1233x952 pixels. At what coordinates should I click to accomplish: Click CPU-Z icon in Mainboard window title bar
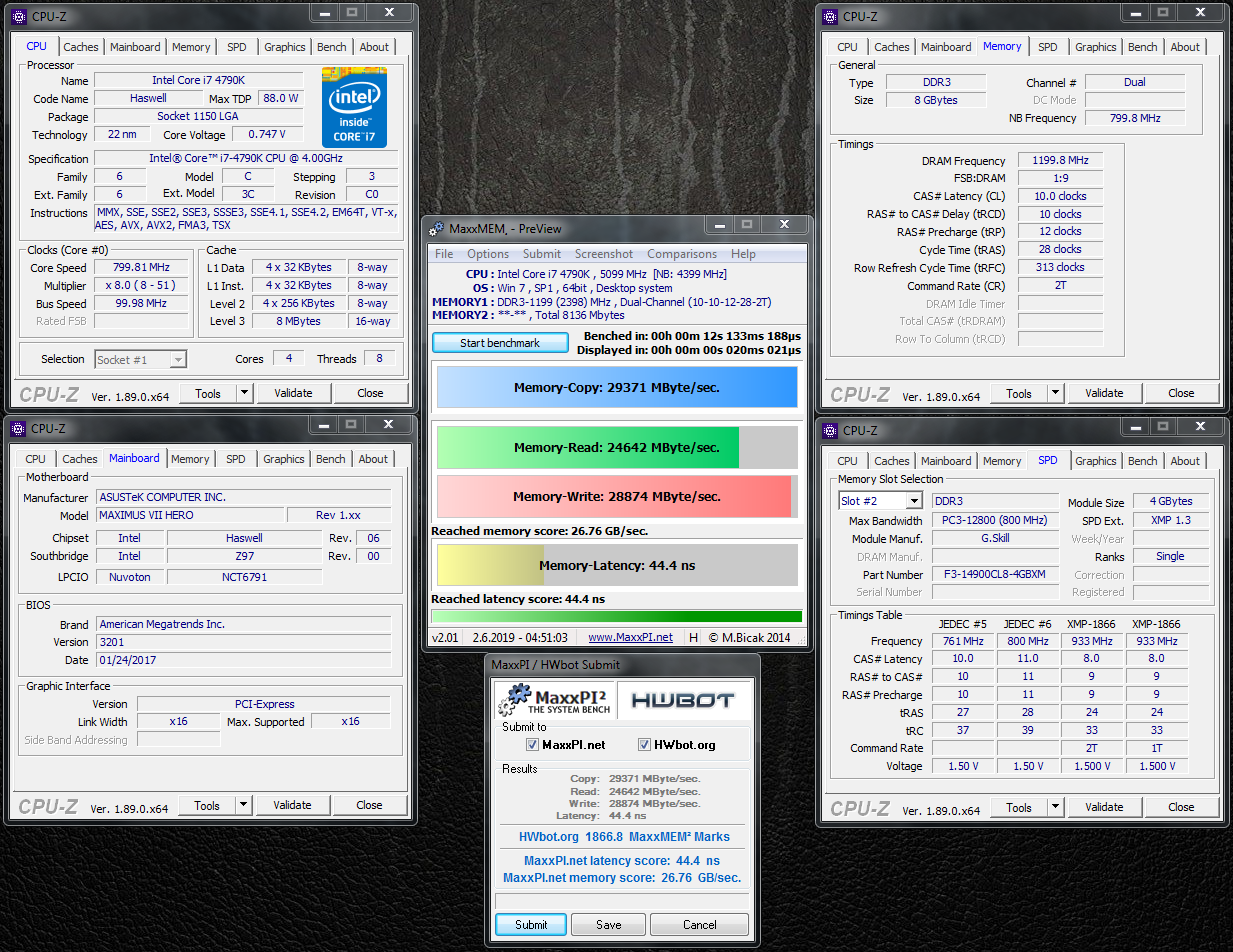19,428
